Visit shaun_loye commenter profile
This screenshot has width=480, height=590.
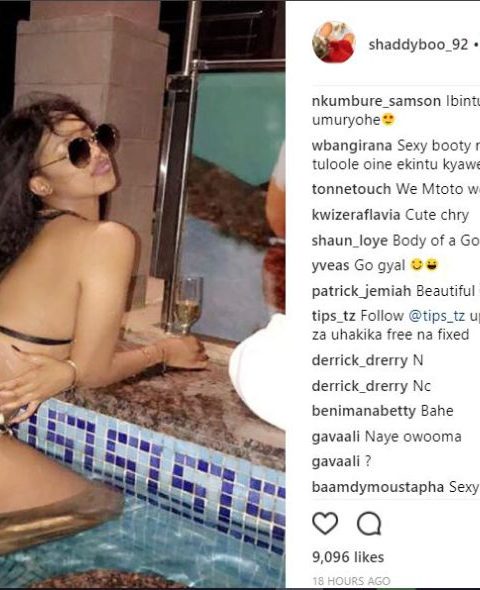point(350,241)
